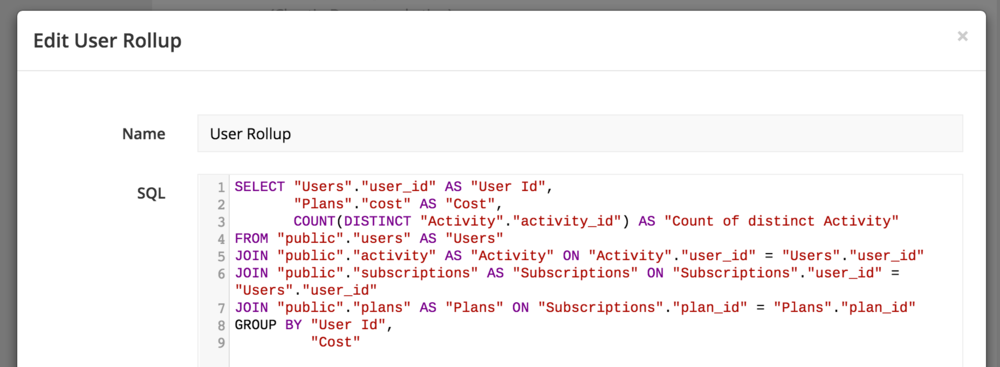Click "Cost" on line 9

(x=335, y=342)
